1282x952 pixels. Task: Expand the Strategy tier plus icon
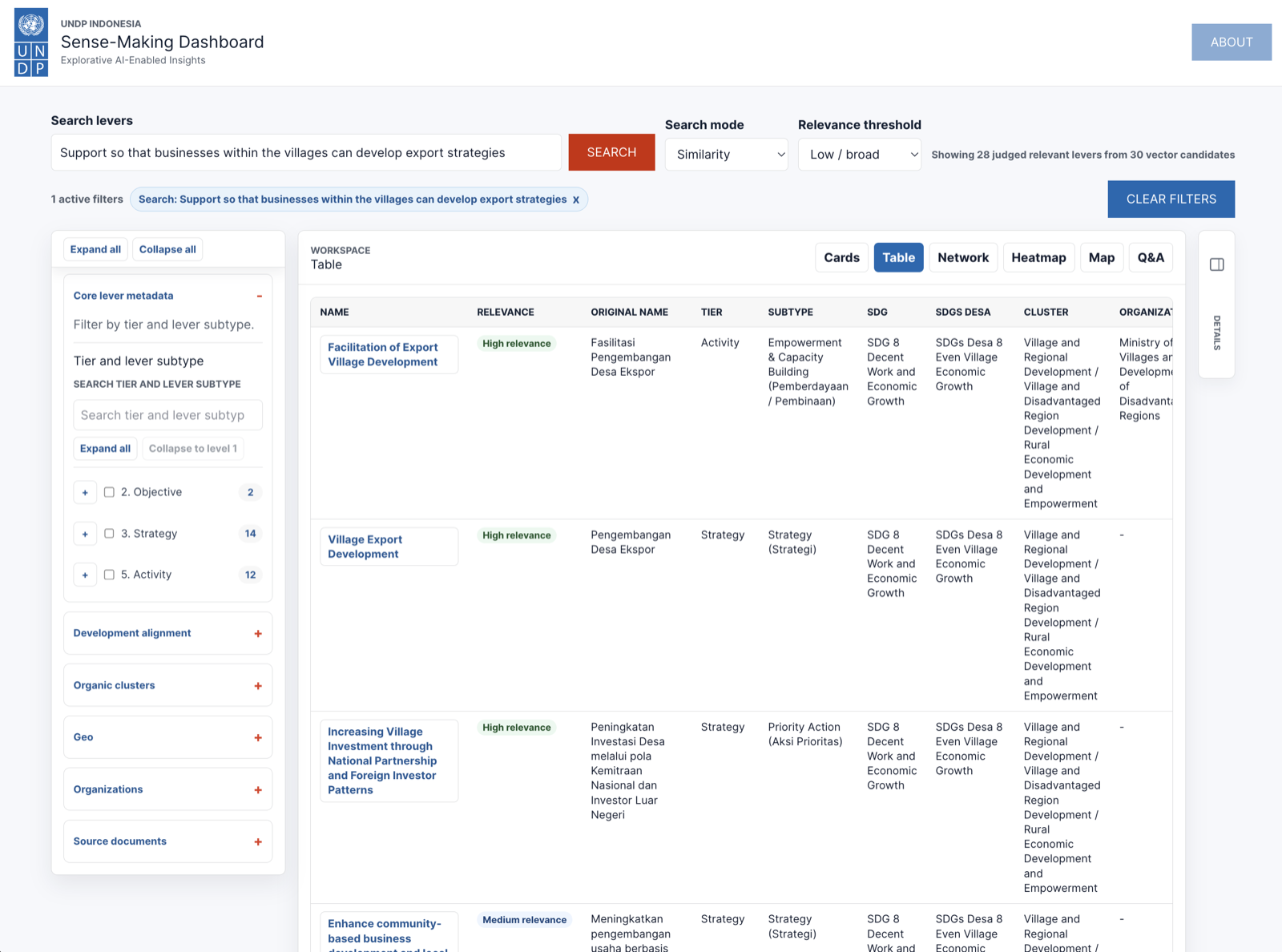(85, 534)
